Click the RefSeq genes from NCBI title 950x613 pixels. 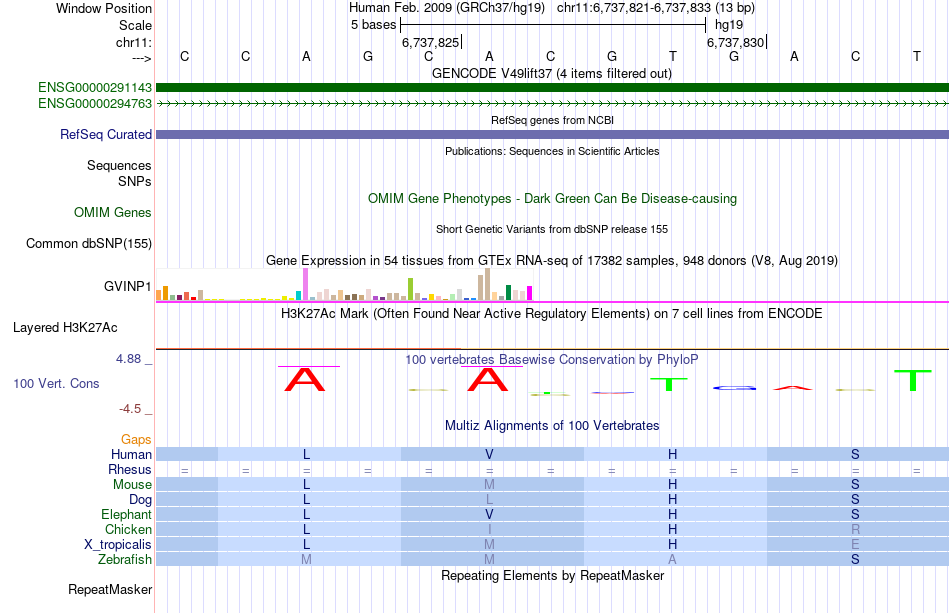pos(552,120)
